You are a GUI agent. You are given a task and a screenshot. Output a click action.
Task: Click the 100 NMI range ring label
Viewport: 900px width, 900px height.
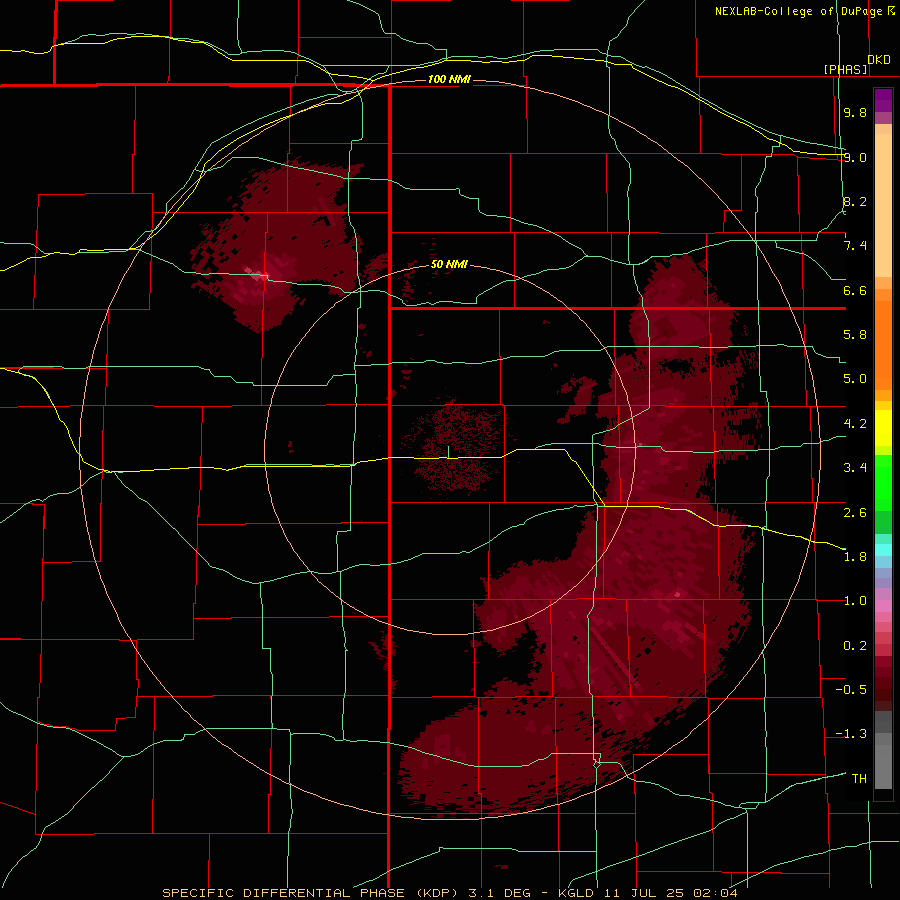pyautogui.click(x=449, y=79)
